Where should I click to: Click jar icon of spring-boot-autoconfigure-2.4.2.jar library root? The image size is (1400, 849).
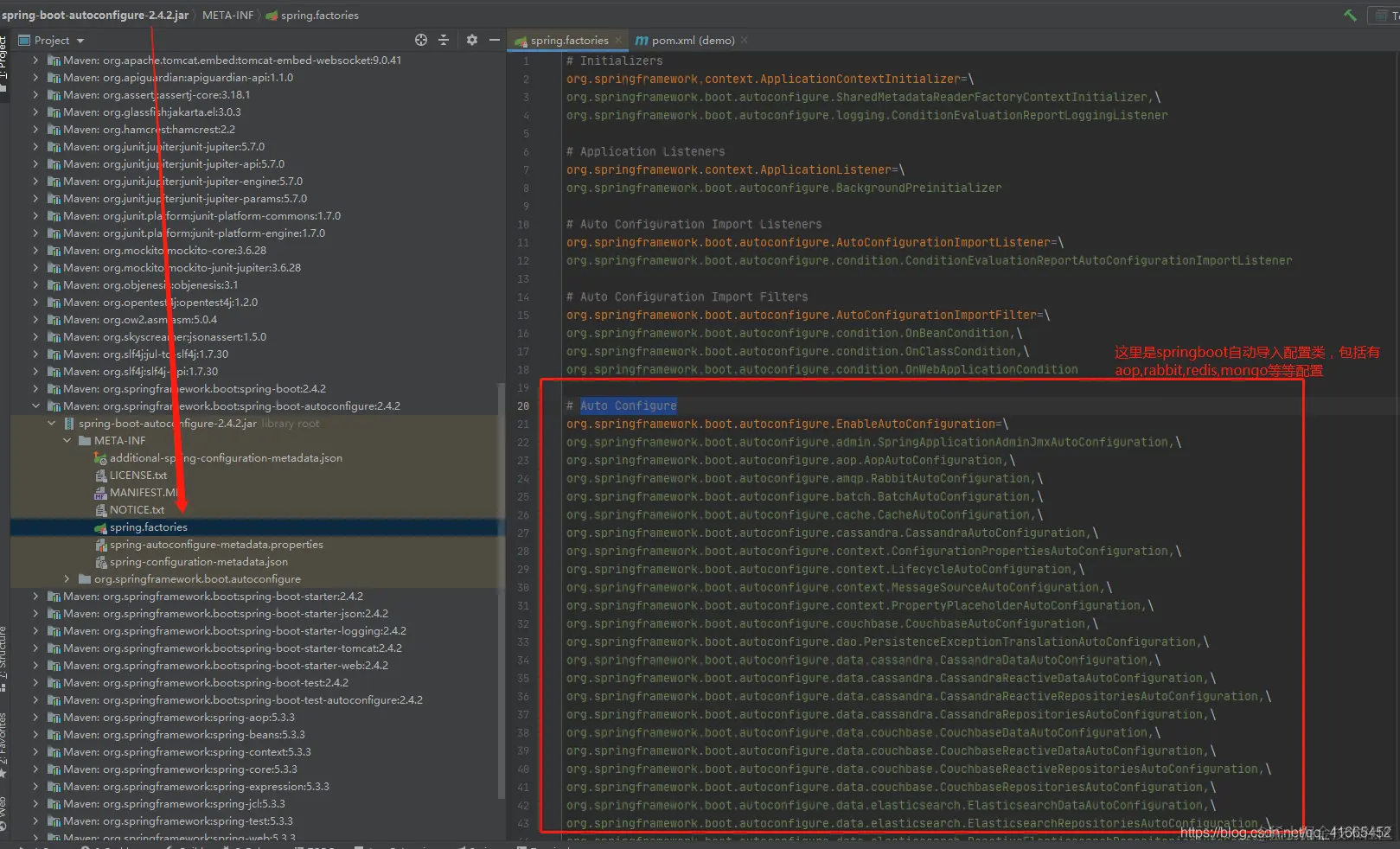[x=69, y=424]
